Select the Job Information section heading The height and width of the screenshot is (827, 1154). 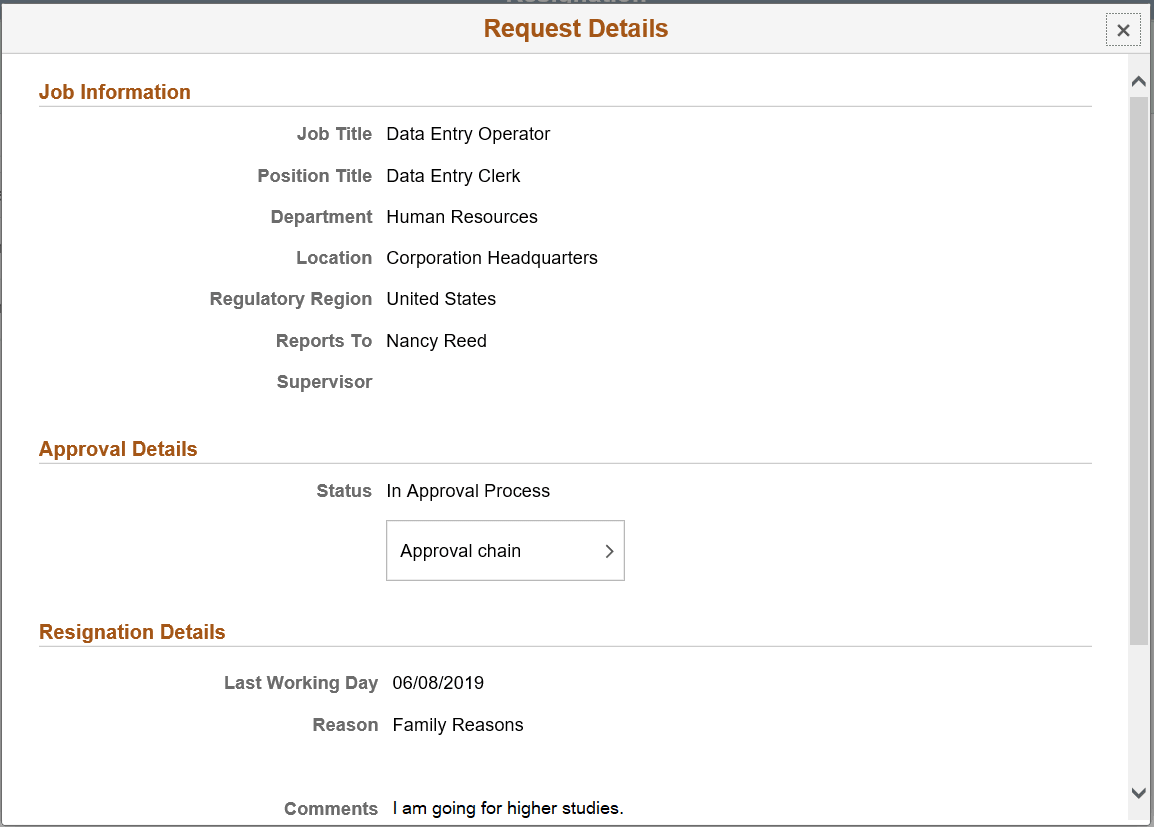[115, 91]
